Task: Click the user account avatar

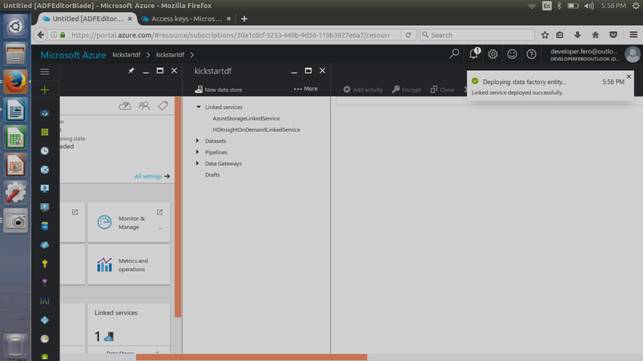Action: [632, 55]
